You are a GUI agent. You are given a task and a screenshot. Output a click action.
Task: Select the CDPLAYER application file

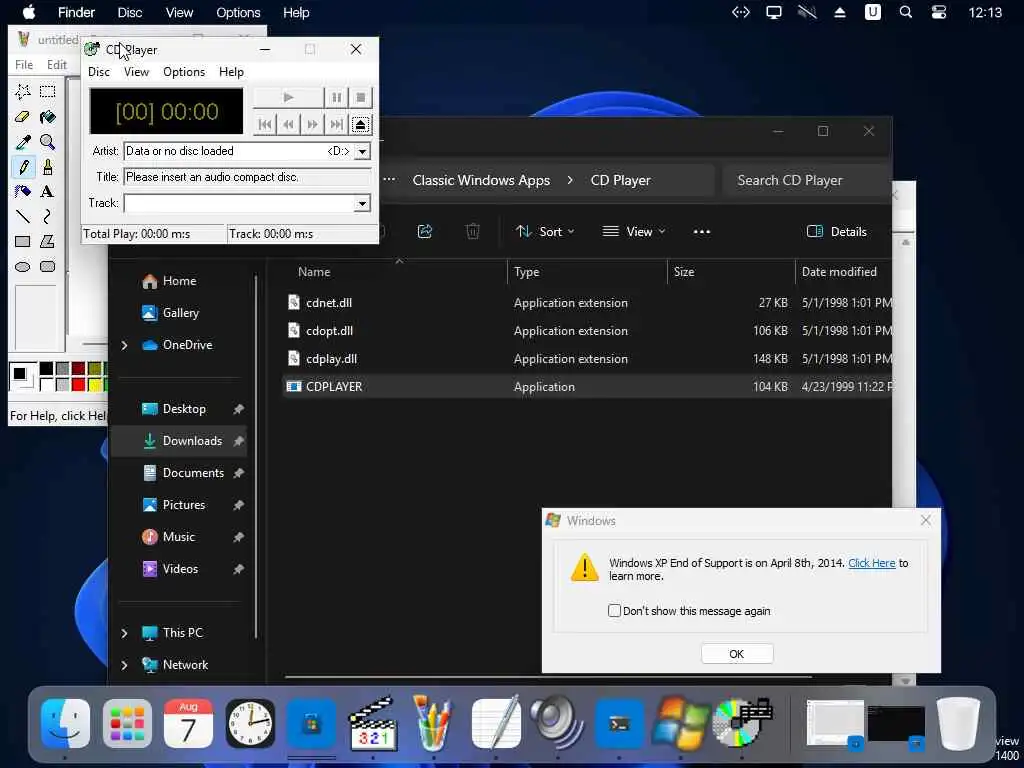coord(588,387)
